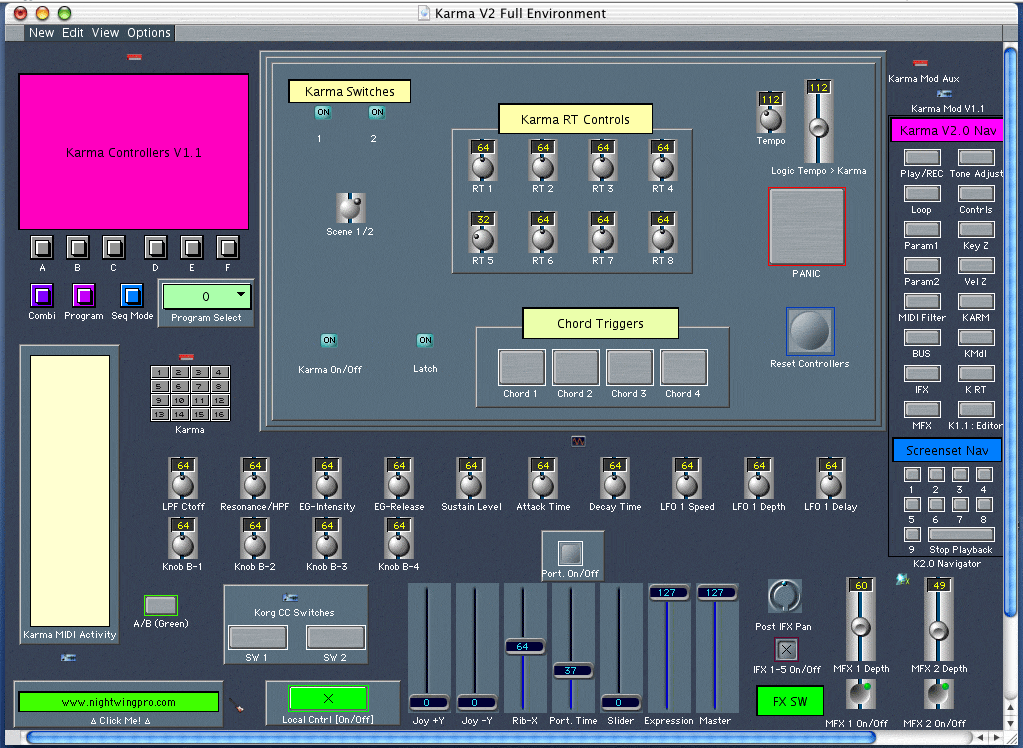The height and width of the screenshot is (748, 1023).
Task: Click the Tempo knob
Action: pyautogui.click(x=770, y=119)
